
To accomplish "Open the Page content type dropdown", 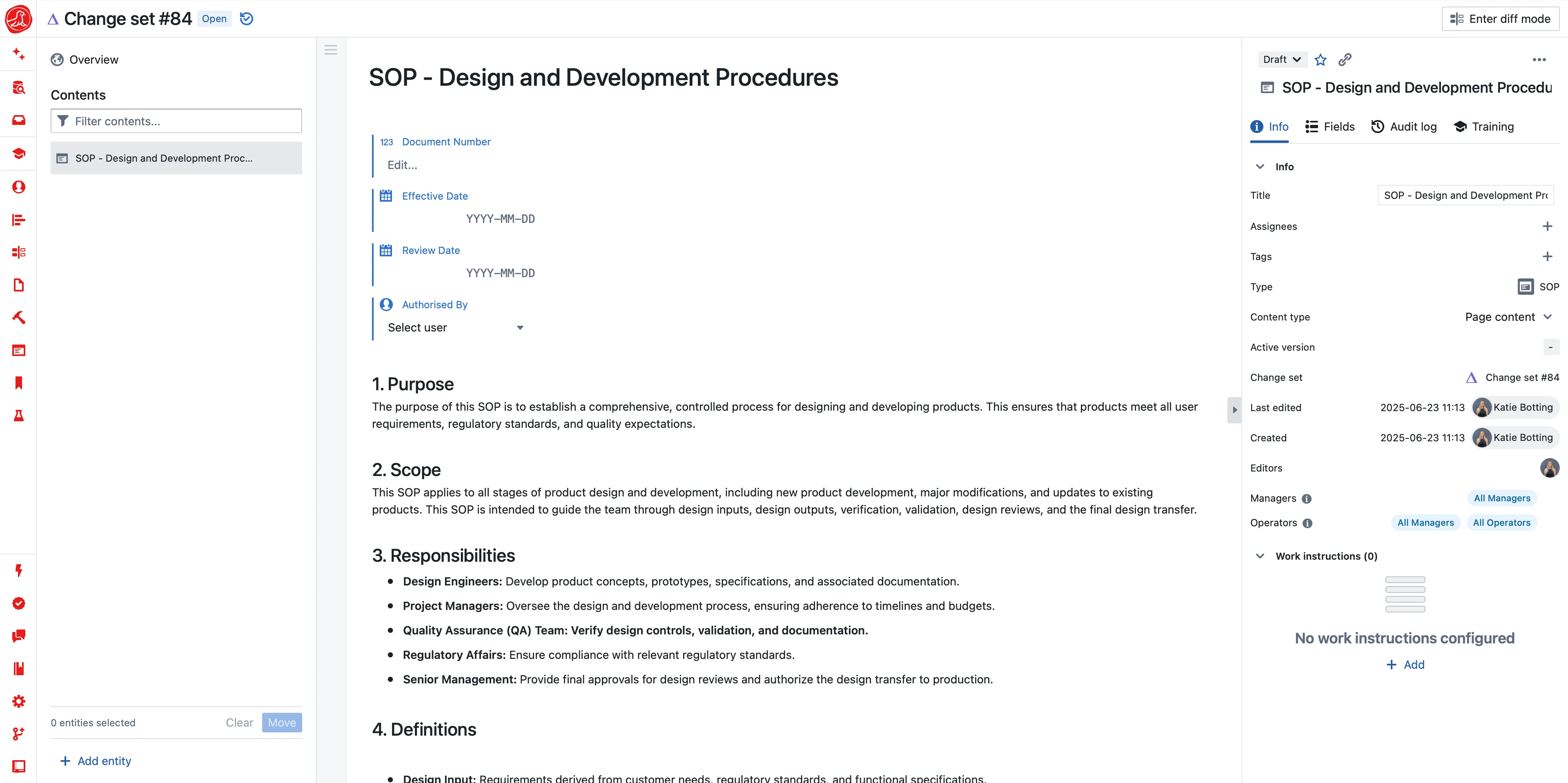I will [1508, 317].
